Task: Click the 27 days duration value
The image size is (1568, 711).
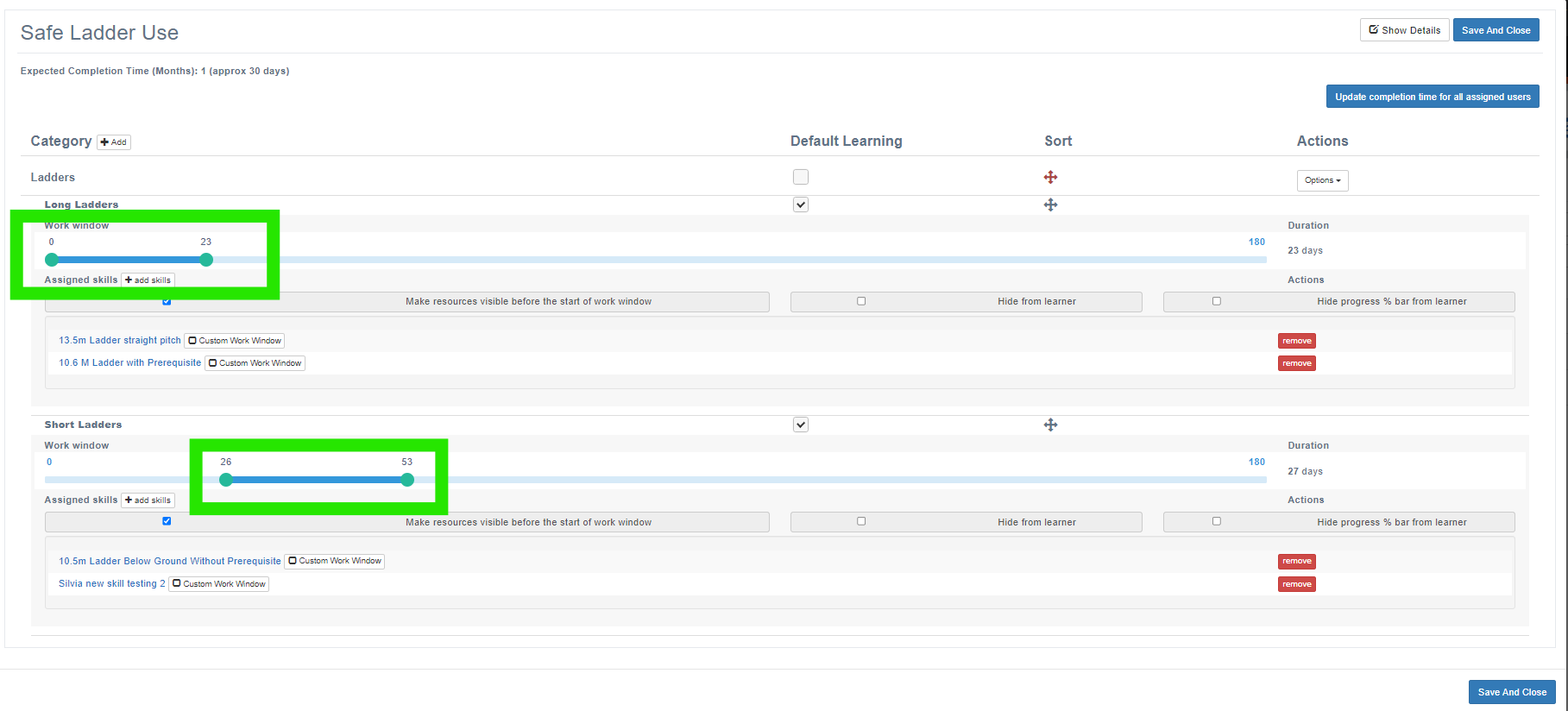Action: [1305, 472]
